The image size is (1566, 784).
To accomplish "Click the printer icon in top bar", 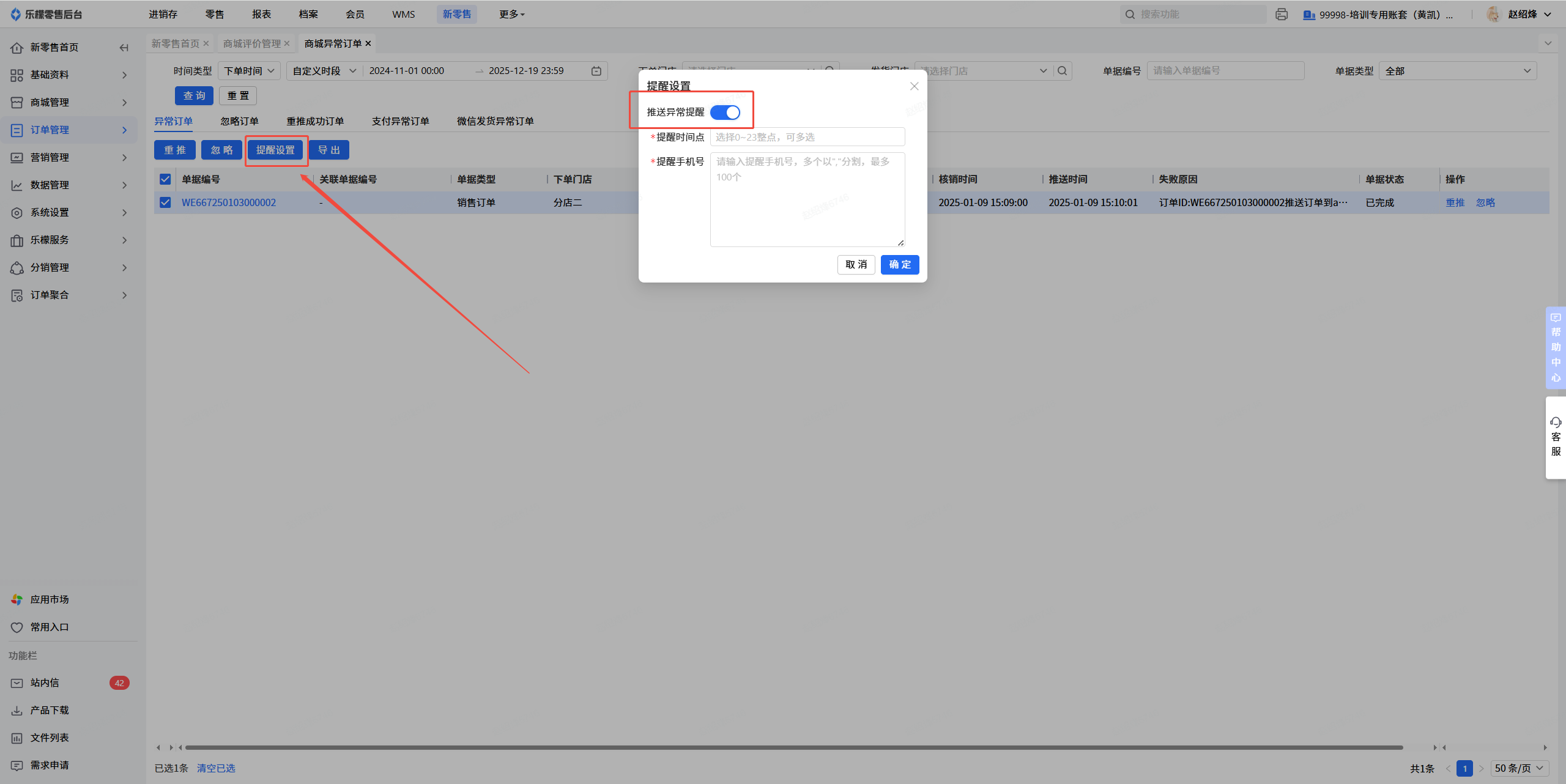I will (1282, 14).
